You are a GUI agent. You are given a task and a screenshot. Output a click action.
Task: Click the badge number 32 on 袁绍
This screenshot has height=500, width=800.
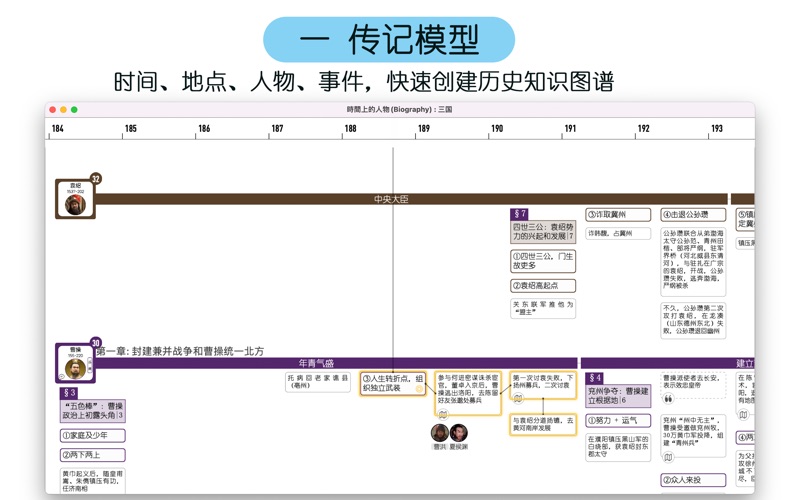click(95, 179)
